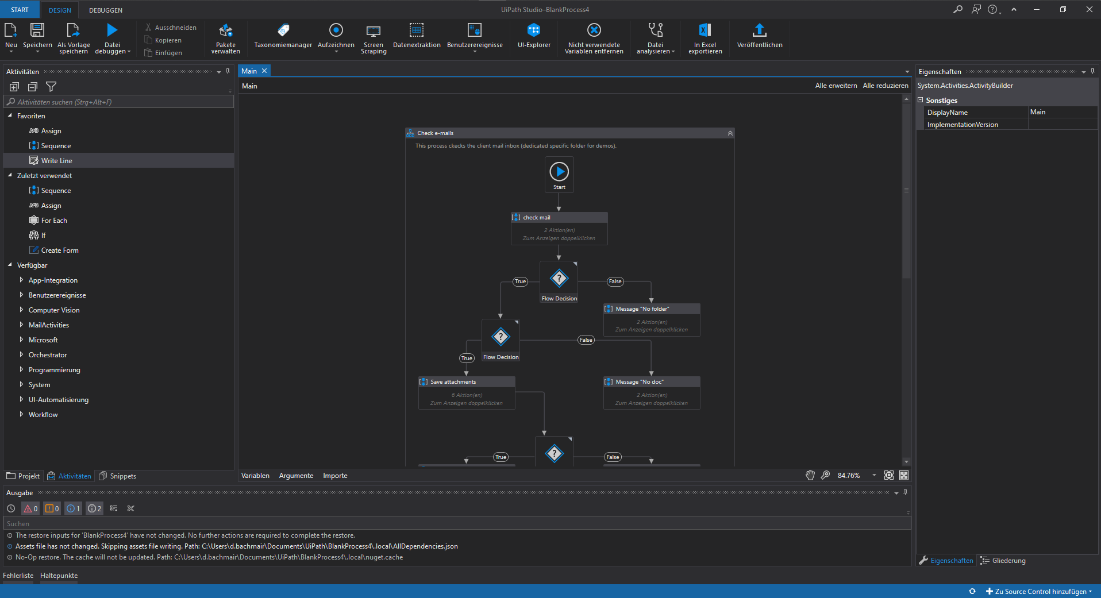Open the Projekt panel tab
Image resolution: width=1101 pixels, height=598 pixels.
coord(23,476)
